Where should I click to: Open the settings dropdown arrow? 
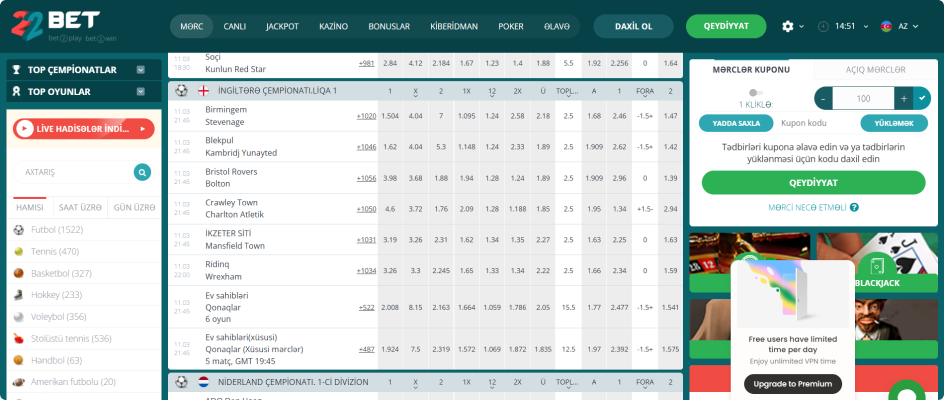point(801,27)
